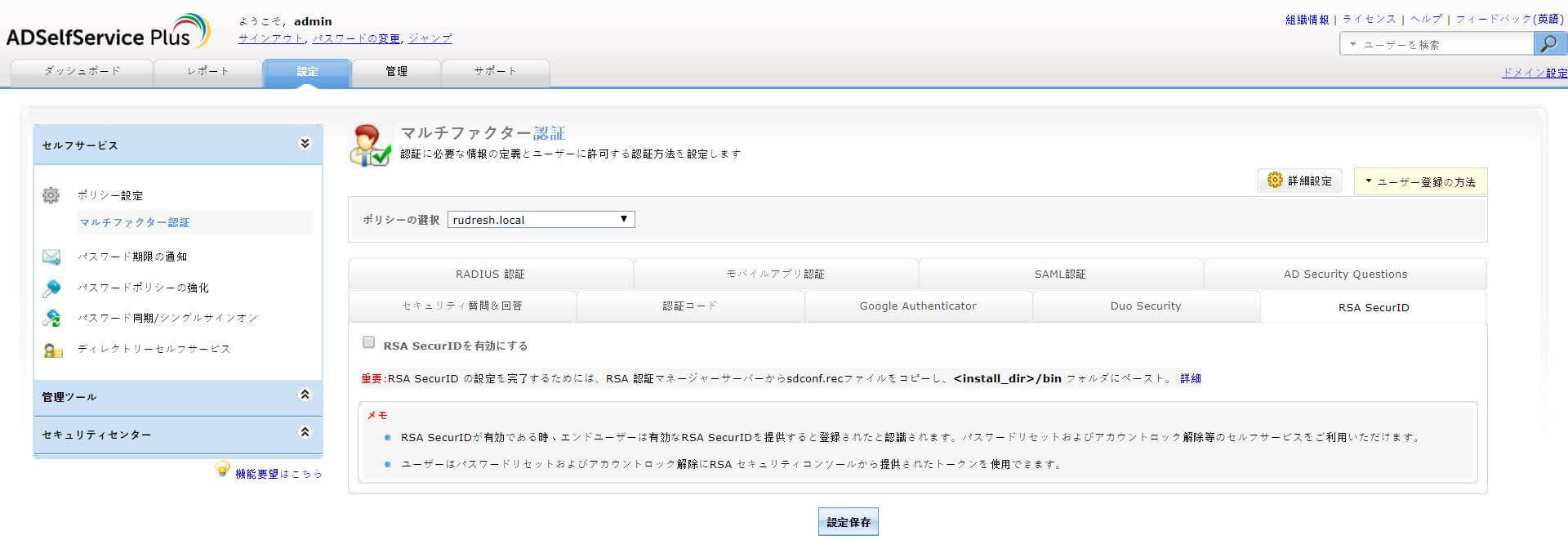Open the ユーザー登録の方法 dropdown
Screen dimensions: 1568x558
(1420, 181)
